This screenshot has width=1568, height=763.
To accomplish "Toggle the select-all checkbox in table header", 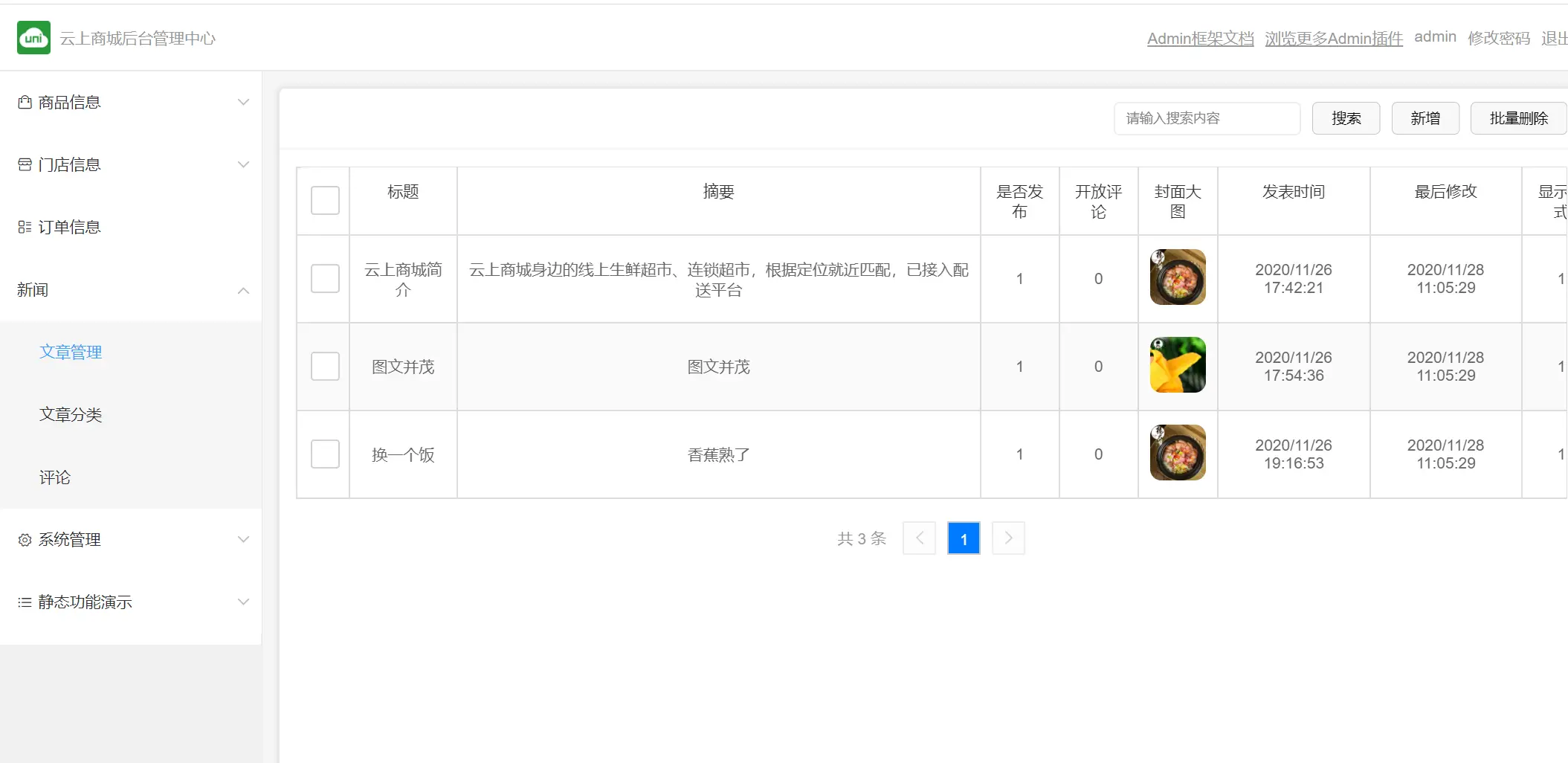I will [x=325, y=200].
